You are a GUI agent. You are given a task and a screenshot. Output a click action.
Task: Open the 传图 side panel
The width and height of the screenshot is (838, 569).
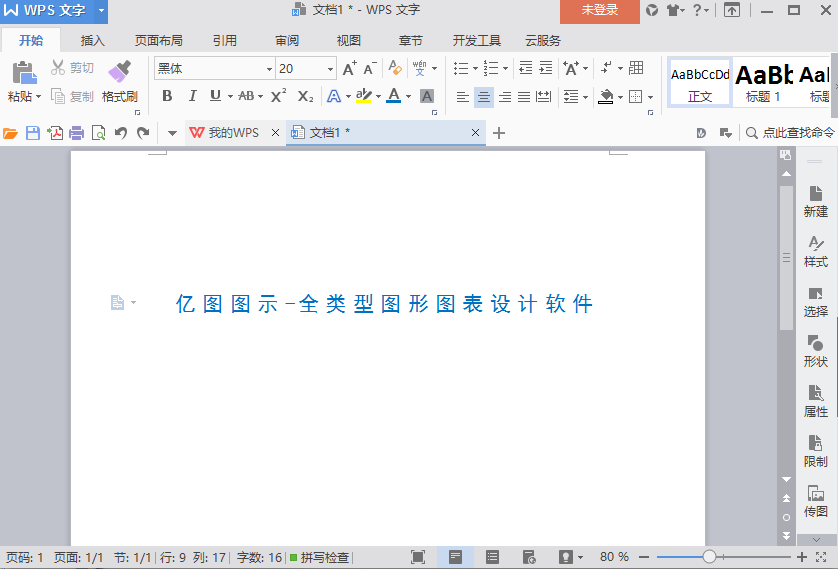[816, 501]
